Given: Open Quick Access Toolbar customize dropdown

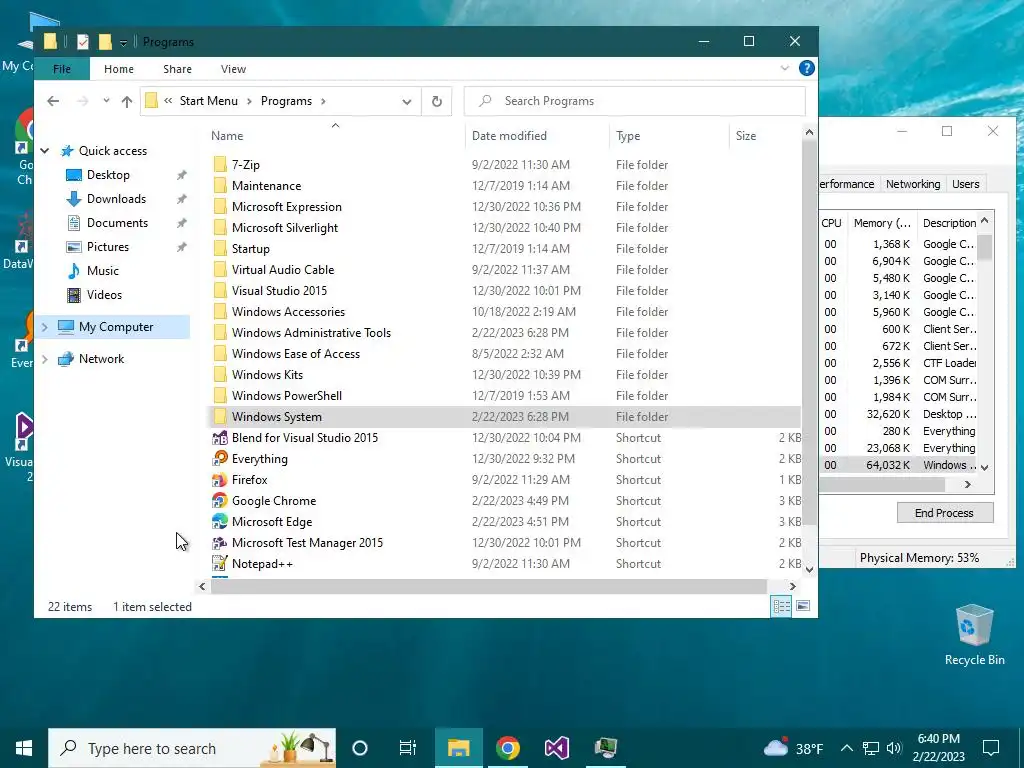Looking at the screenshot, I should click(x=123, y=42).
